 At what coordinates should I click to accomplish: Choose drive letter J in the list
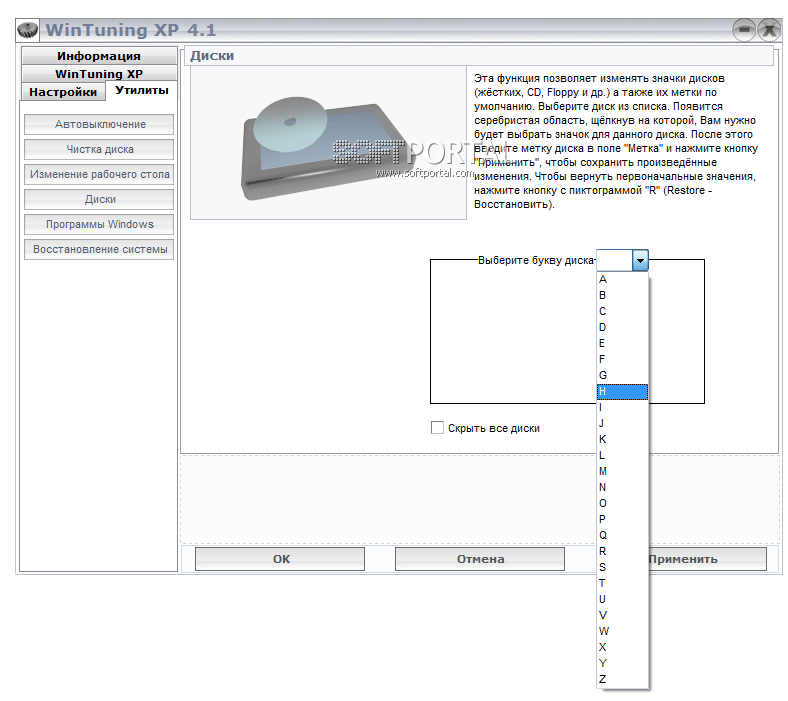tap(622, 424)
